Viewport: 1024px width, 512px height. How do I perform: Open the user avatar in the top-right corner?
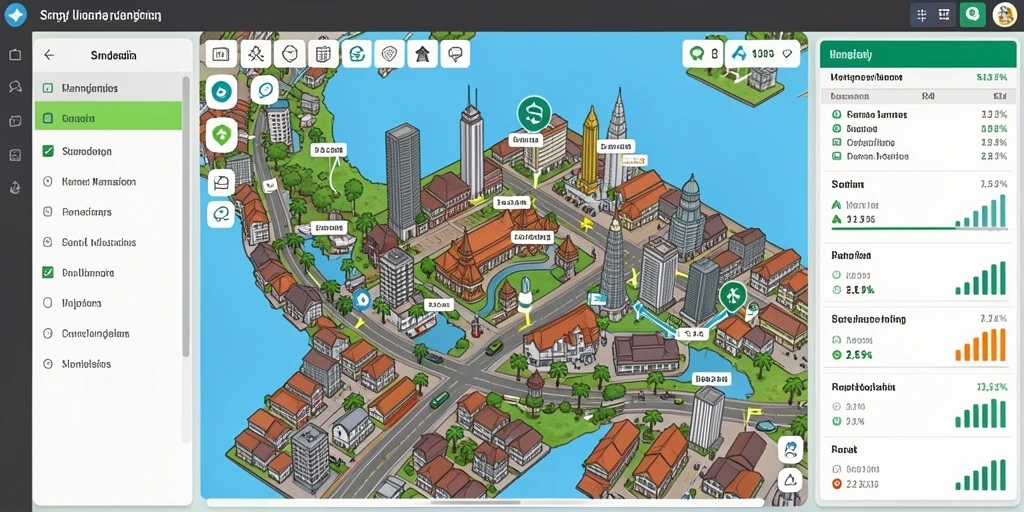click(x=1004, y=15)
